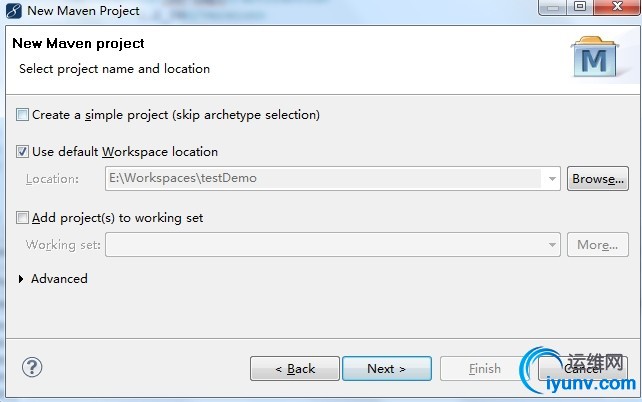Click the More... button
642x402 pixels.
tap(598, 245)
